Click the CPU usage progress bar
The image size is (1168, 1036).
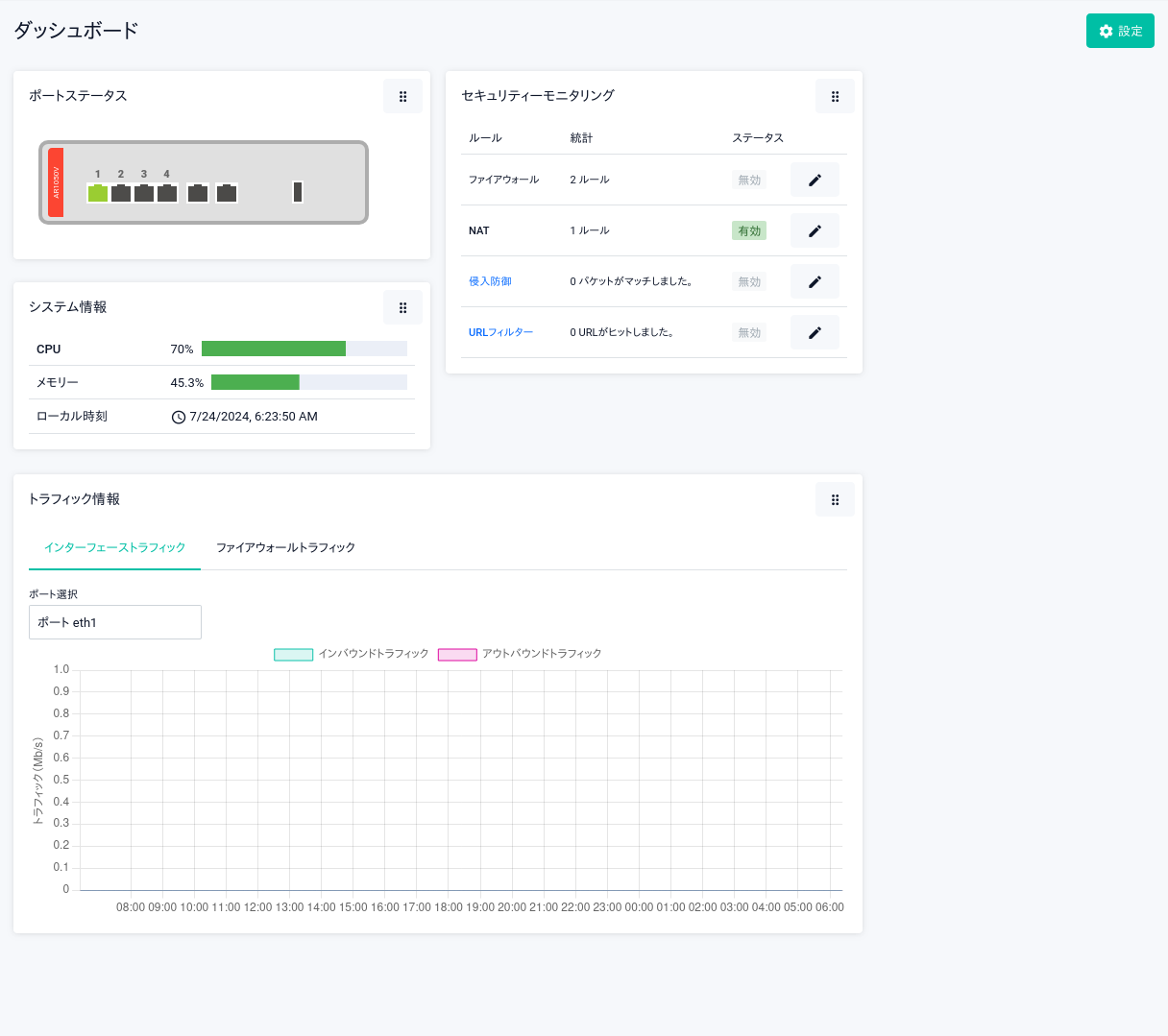click(x=304, y=349)
